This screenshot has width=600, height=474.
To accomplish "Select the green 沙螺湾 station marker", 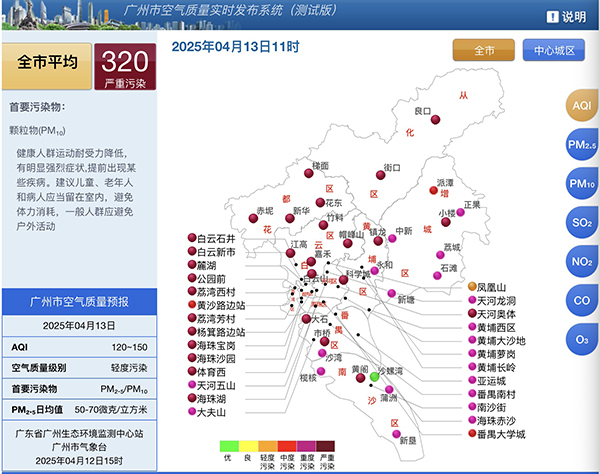I will point(375,377).
